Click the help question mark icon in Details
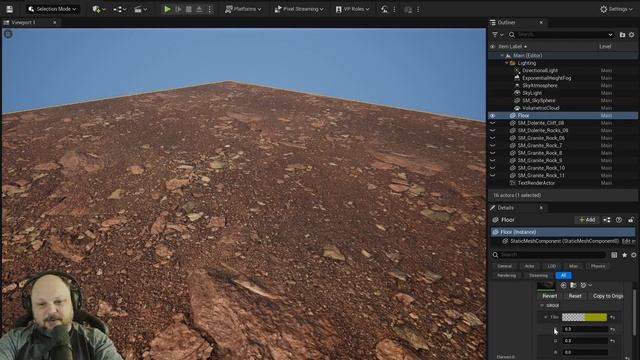The height and width of the screenshot is (360, 640). (619, 220)
